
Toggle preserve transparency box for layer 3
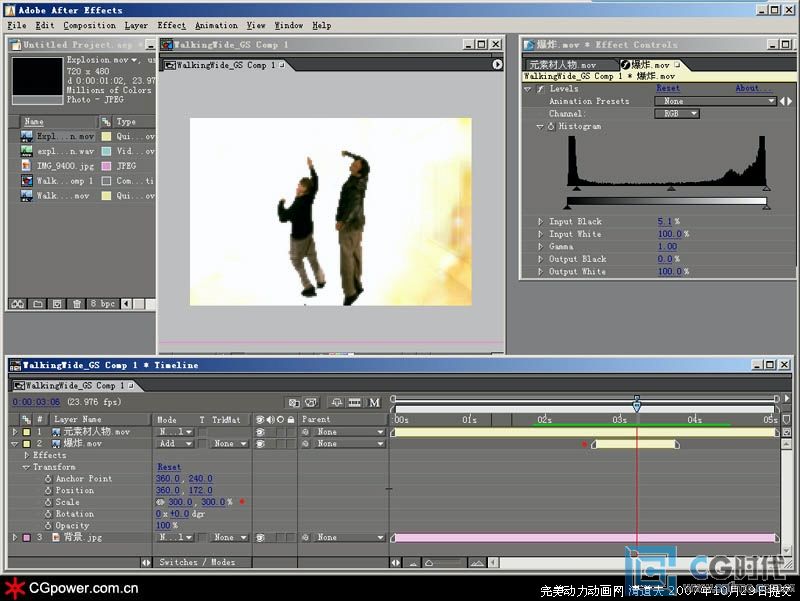coord(203,537)
